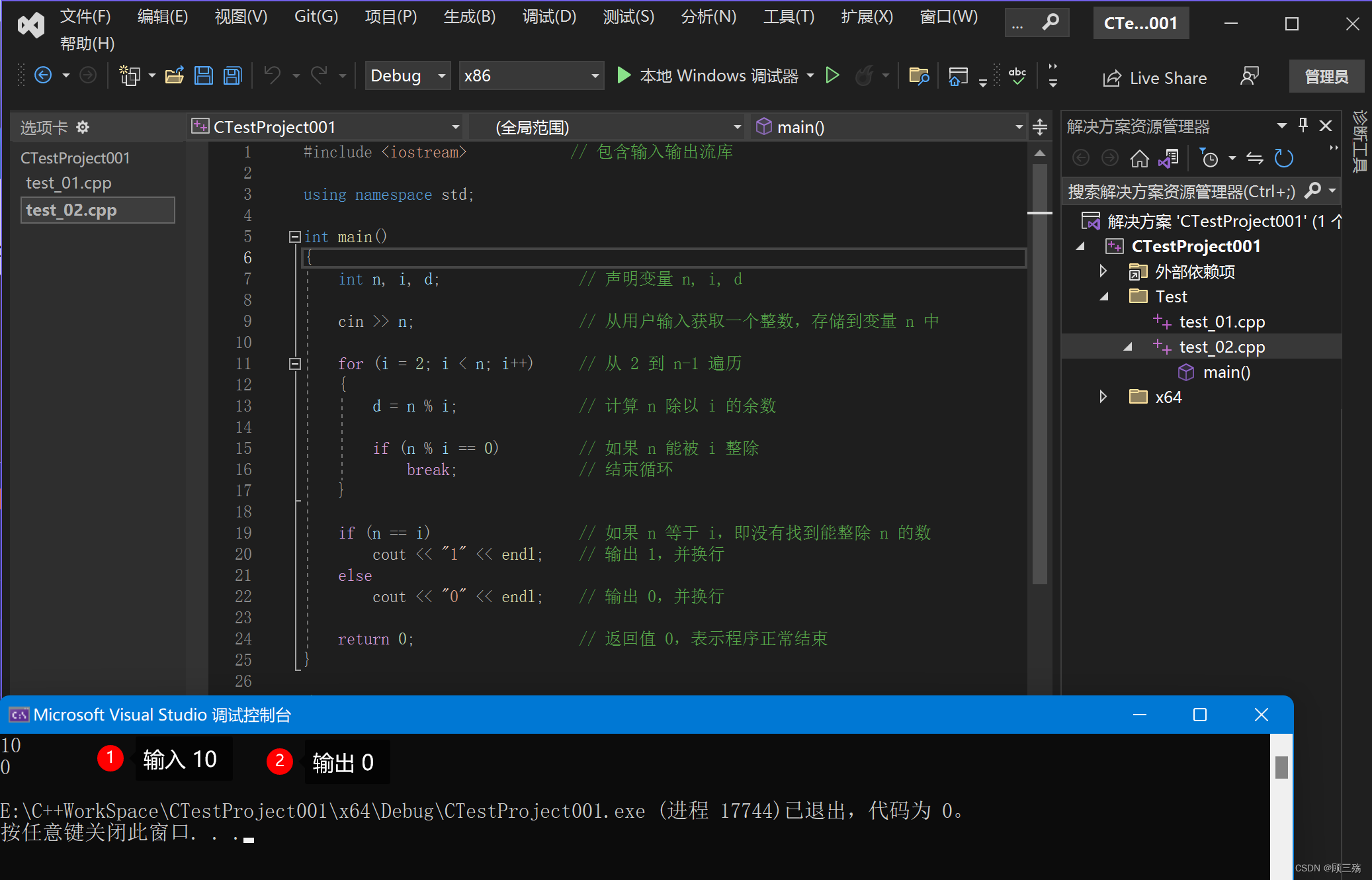
Task: Expand the x64 folder in tree
Action: coord(1103,397)
